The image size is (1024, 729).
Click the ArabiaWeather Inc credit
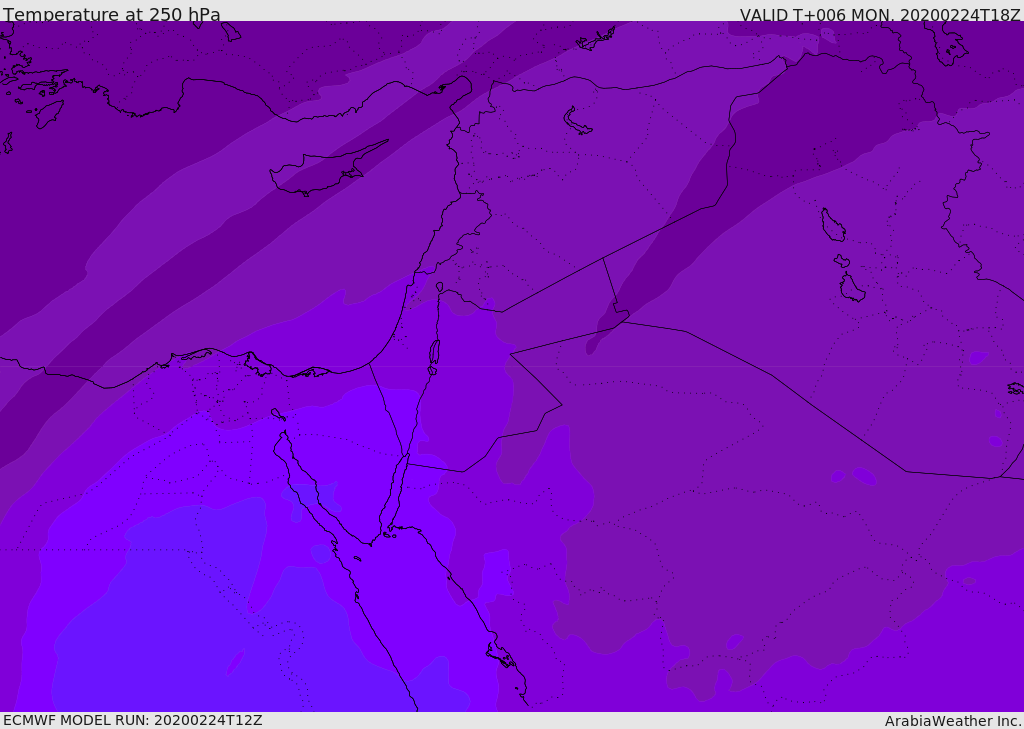point(952,721)
